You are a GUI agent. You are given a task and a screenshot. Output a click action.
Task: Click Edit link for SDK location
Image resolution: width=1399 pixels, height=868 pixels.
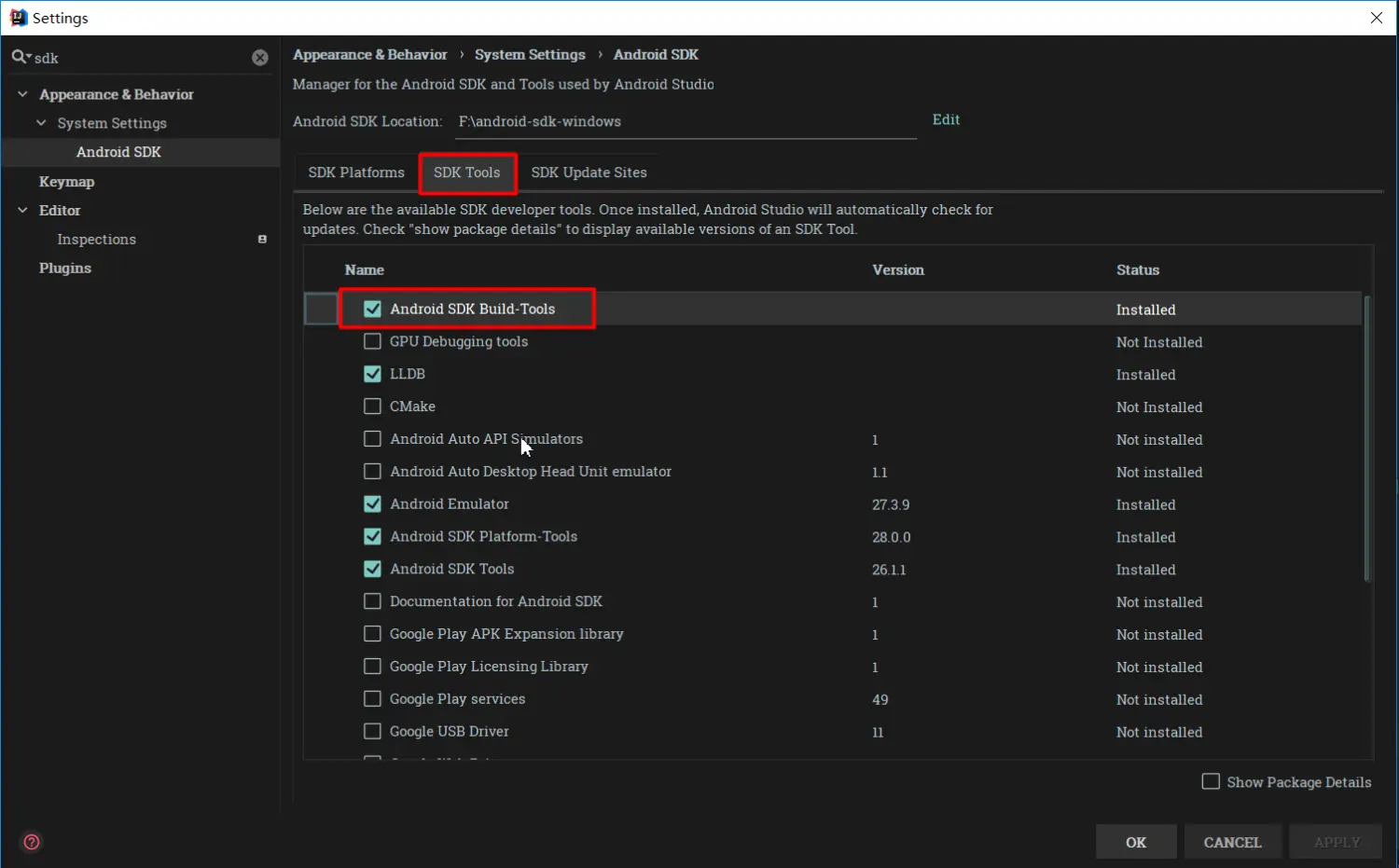tap(946, 119)
